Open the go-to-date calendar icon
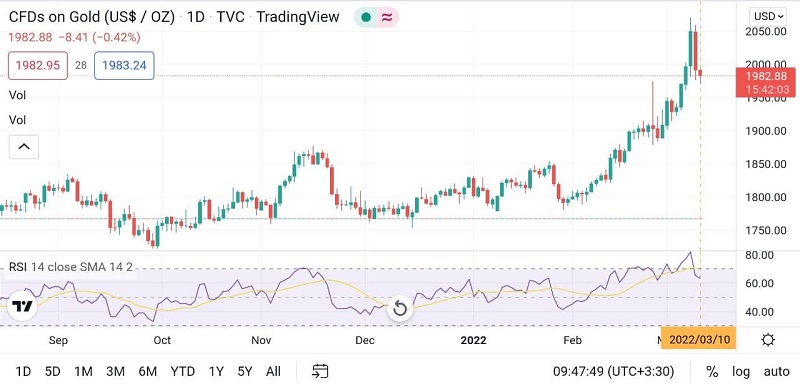800x389 pixels. [x=320, y=372]
